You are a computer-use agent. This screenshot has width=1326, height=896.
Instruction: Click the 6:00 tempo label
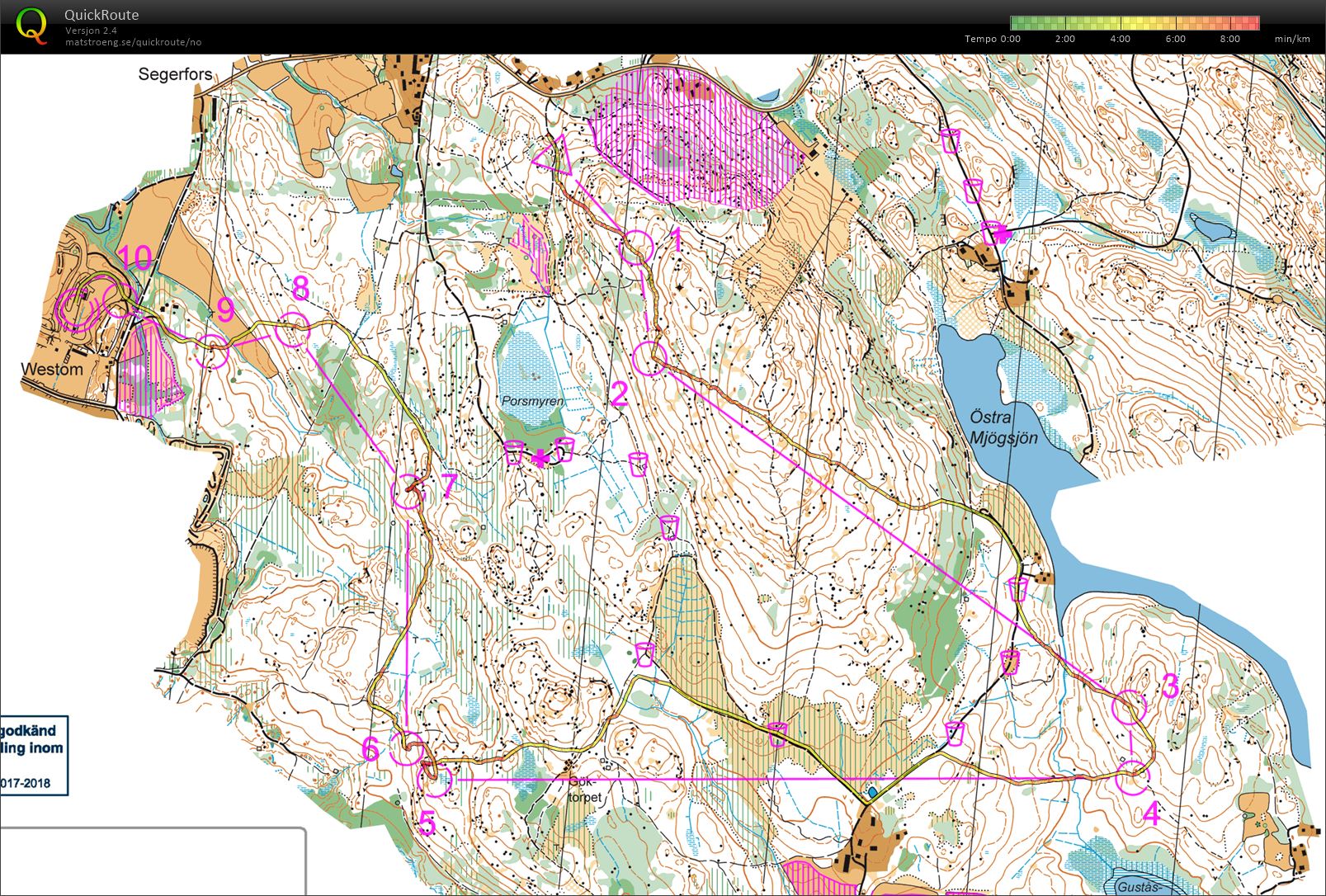tap(1175, 39)
